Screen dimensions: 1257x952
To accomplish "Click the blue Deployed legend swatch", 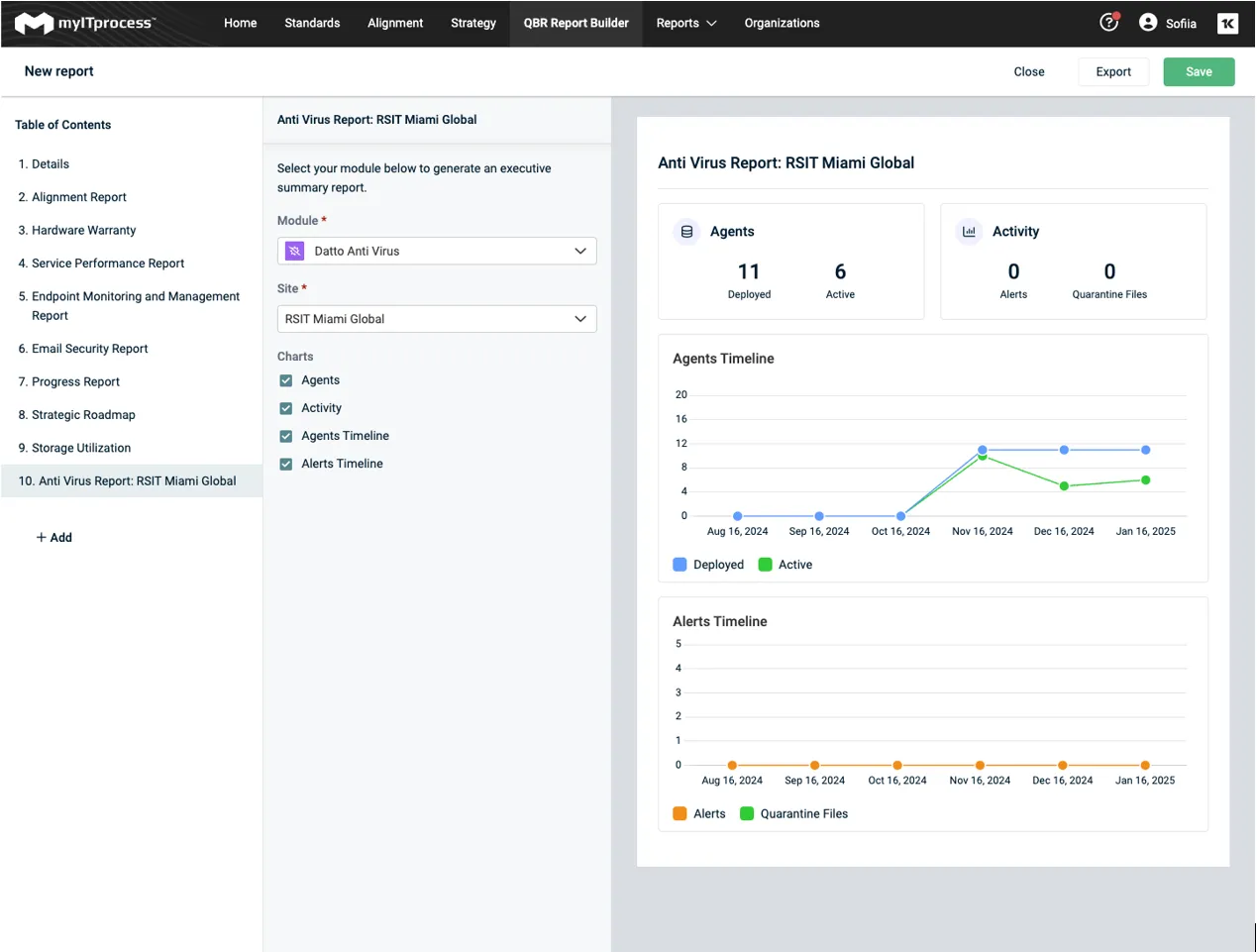I will 680,565.
